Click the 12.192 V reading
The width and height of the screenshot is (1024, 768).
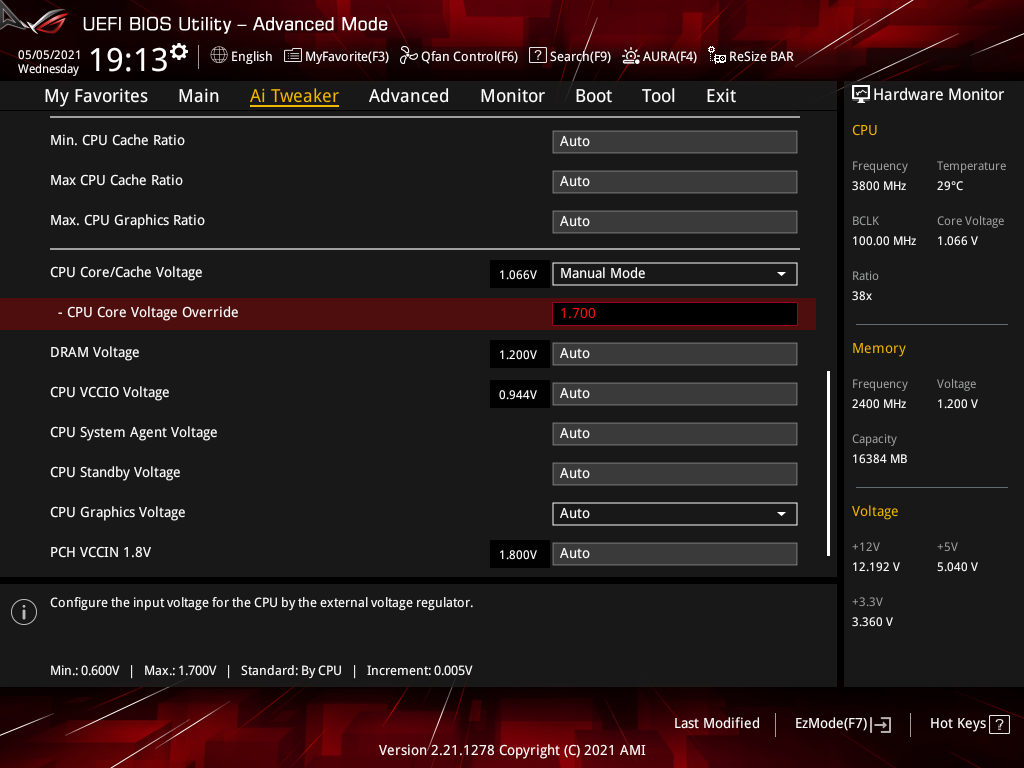tap(876, 566)
